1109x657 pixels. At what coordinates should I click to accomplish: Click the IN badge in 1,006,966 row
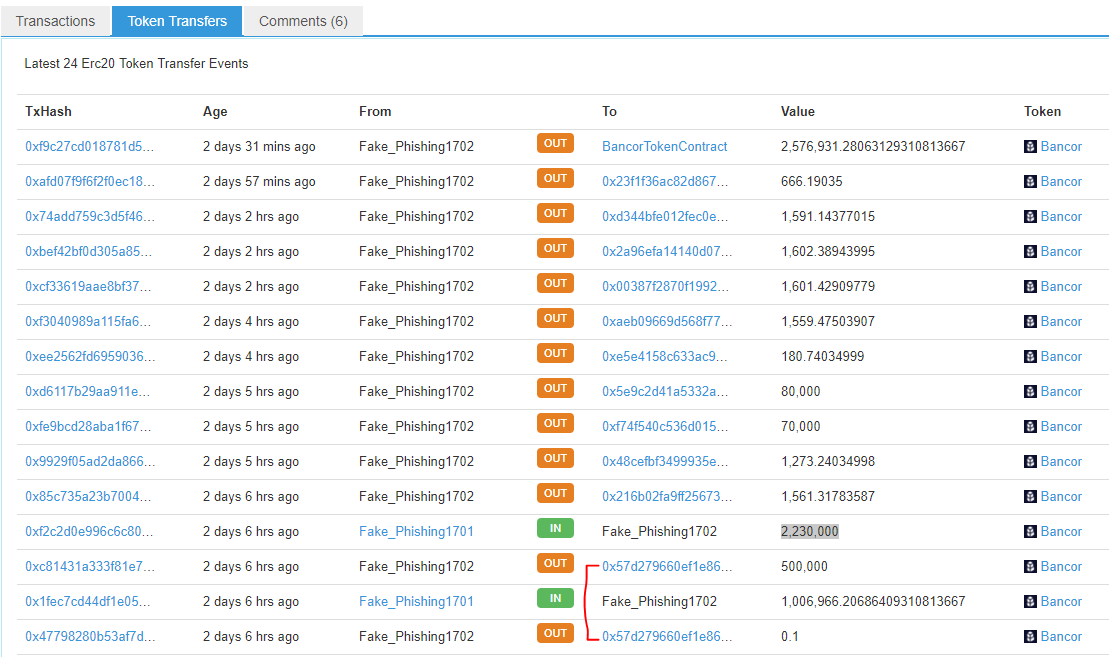tap(555, 598)
